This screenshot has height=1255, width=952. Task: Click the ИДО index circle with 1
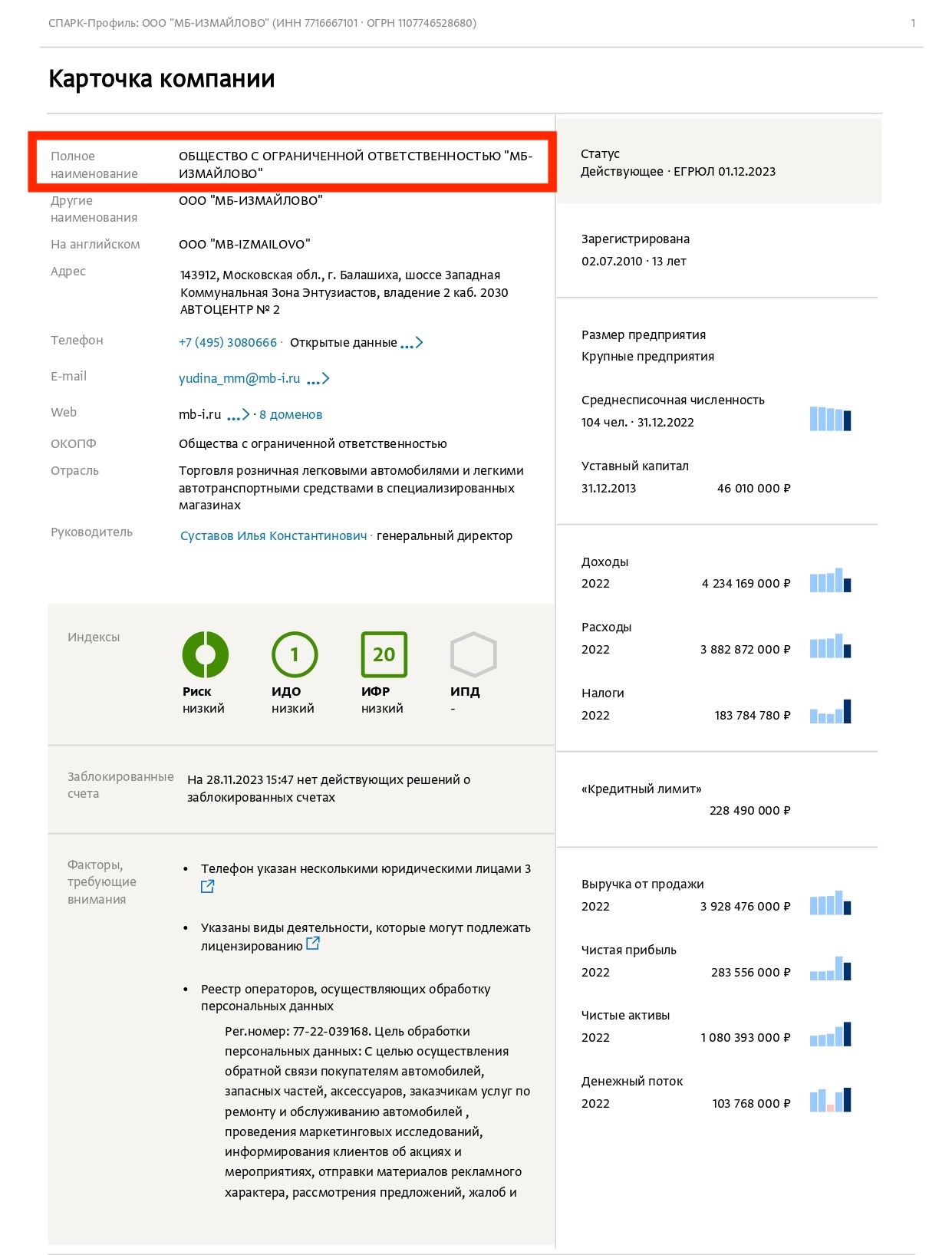[x=295, y=654]
